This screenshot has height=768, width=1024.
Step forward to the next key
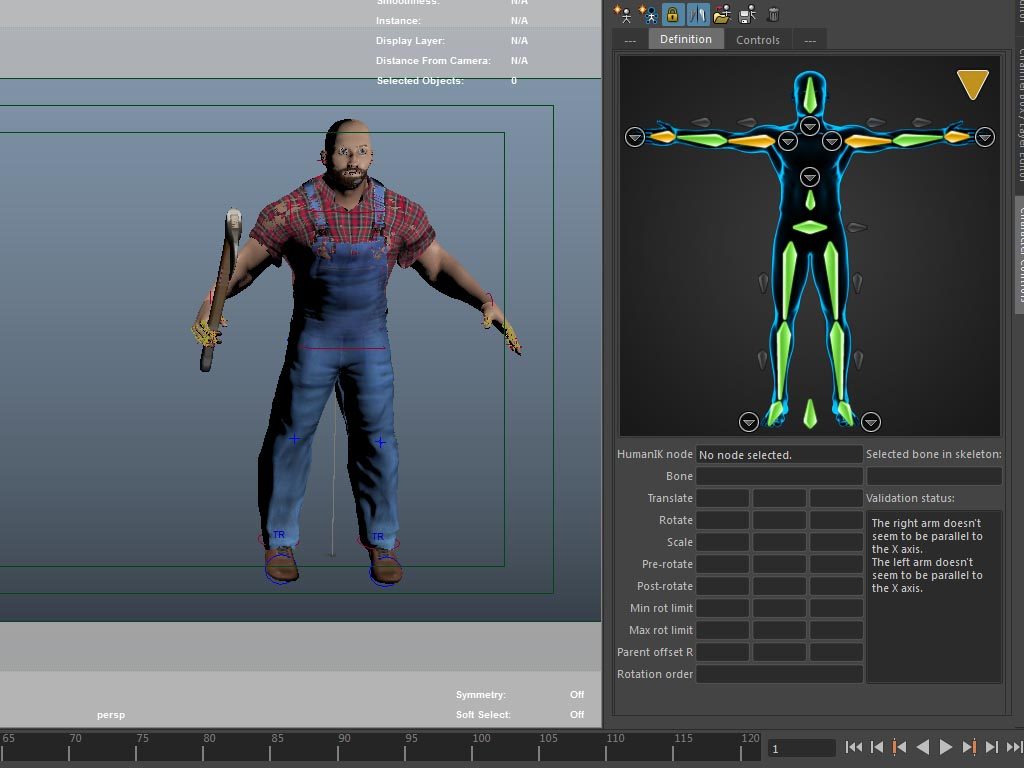969,747
